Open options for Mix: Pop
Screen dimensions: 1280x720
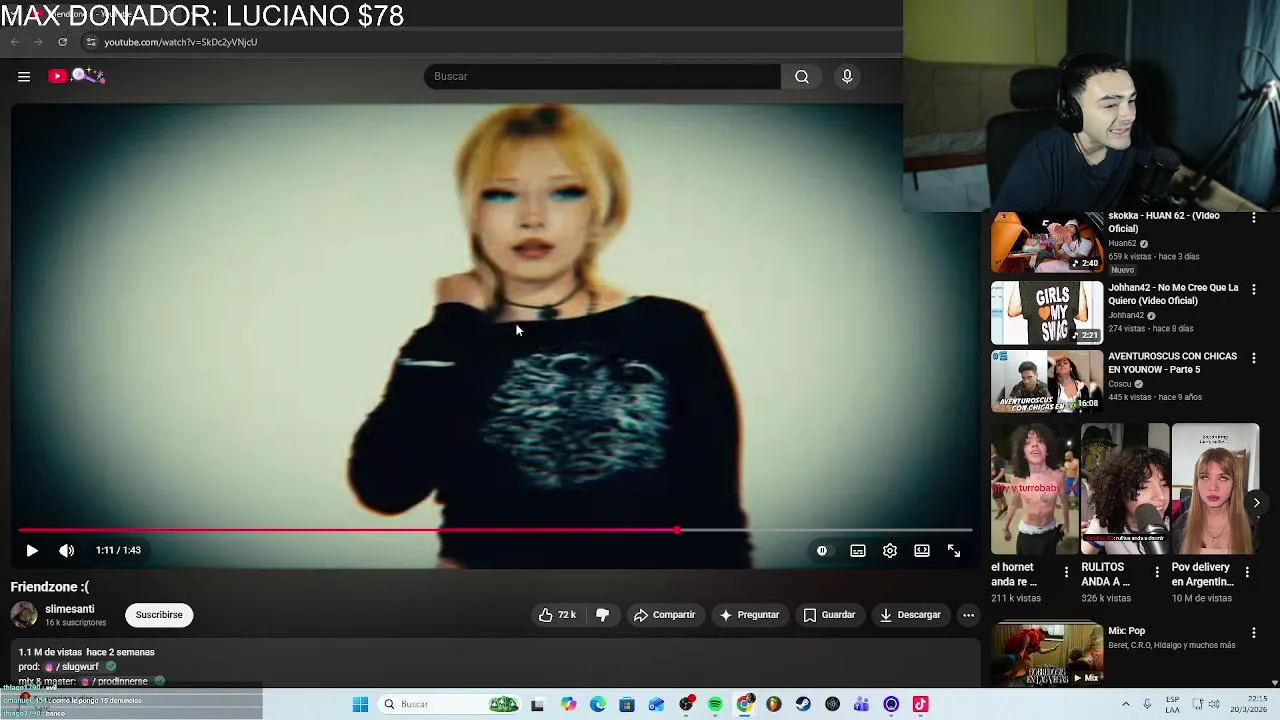click(x=1254, y=632)
